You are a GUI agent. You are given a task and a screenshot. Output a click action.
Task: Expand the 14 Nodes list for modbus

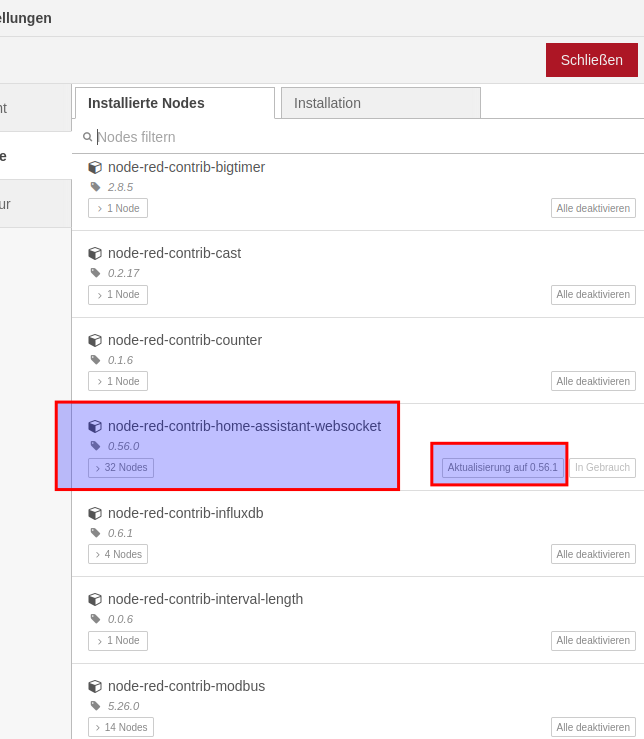click(x=121, y=727)
